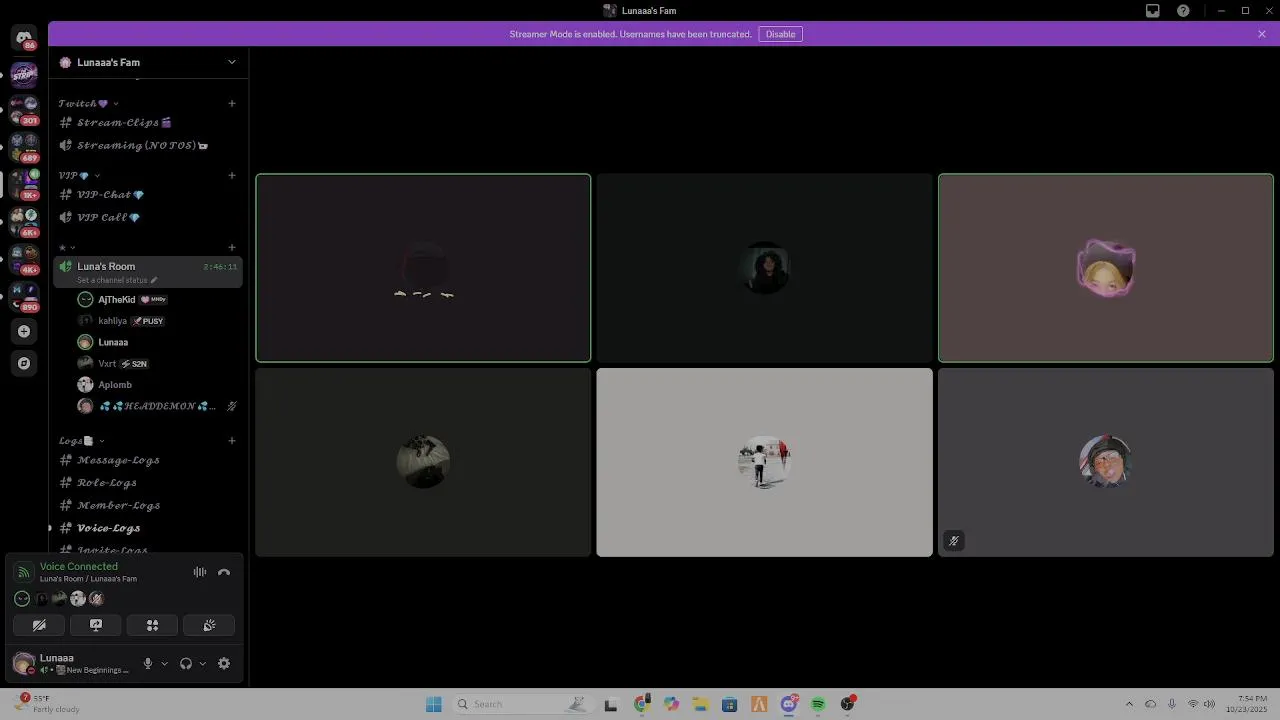Image resolution: width=1280 pixels, height=720 pixels.
Task: Create channel in VIP category plus icon
Action: point(232,175)
